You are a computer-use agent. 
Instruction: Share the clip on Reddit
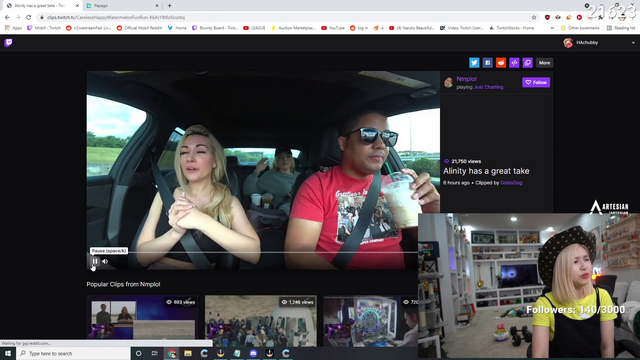pyautogui.click(x=501, y=63)
